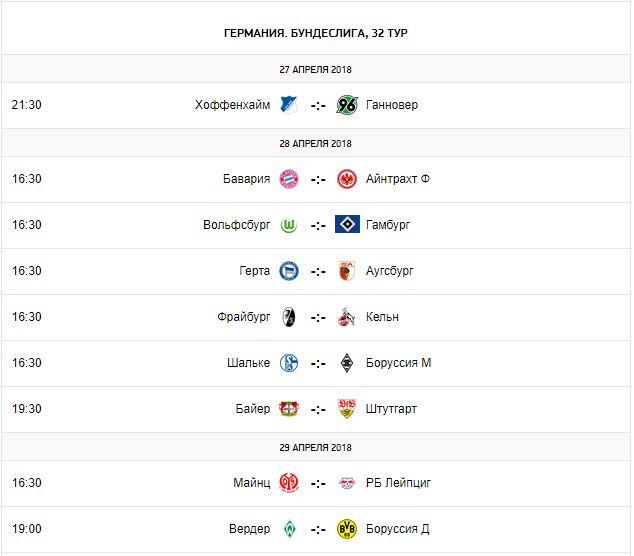Viewport: 634px width, 556px height.
Task: Click the Герта vs Аугсбург score placeholder
Action: click(x=318, y=271)
